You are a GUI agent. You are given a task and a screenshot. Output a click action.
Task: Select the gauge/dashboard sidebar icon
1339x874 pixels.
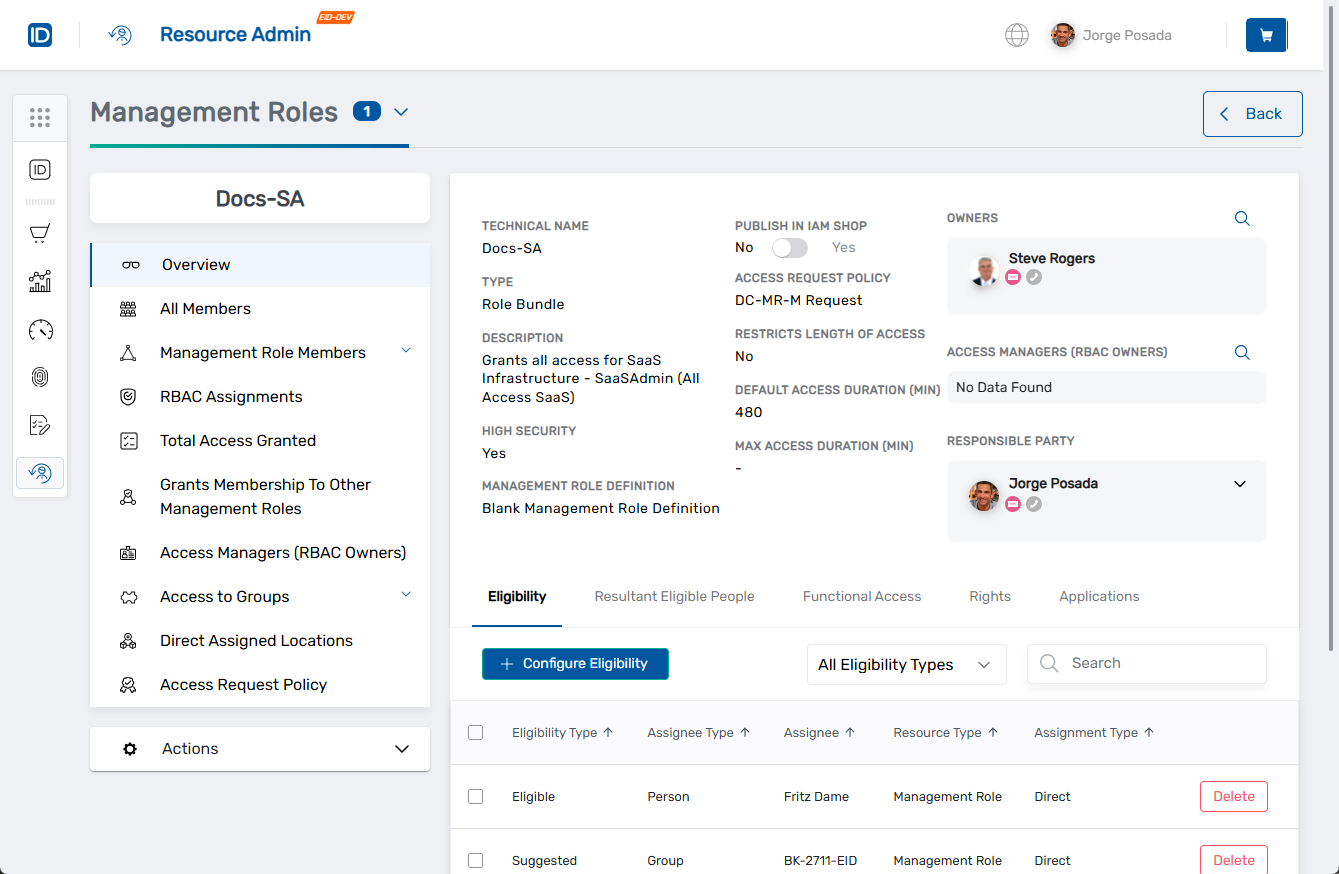[x=40, y=329]
